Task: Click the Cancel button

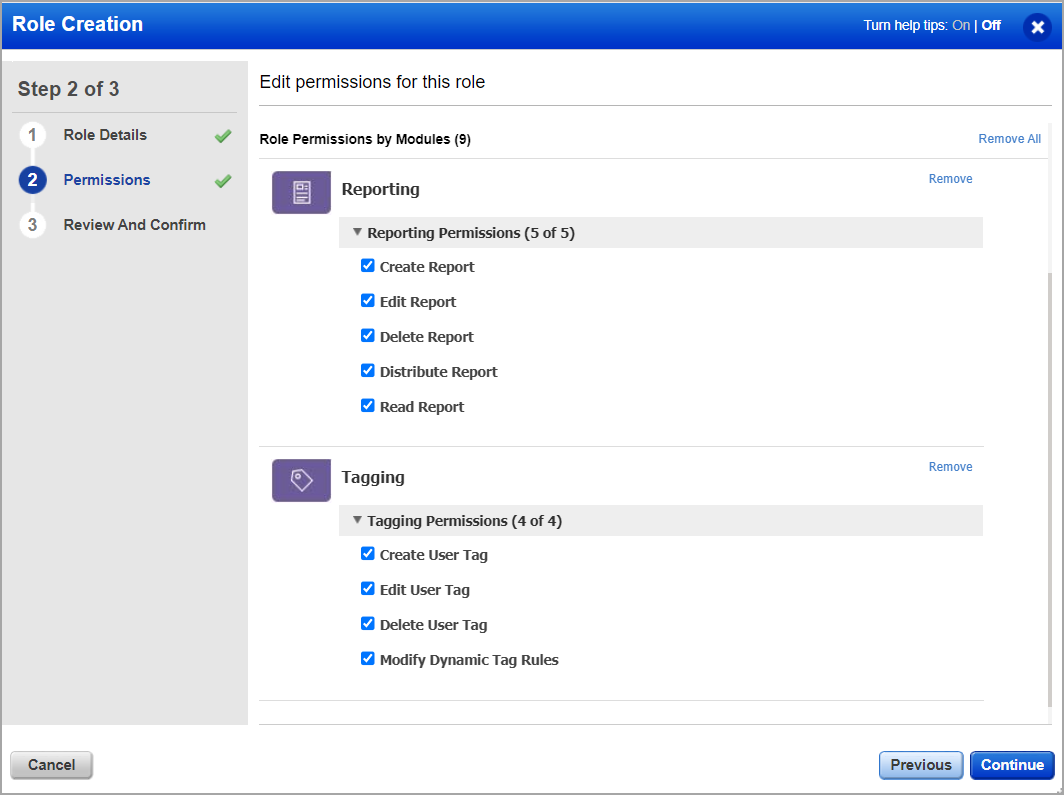Action: tap(52, 764)
